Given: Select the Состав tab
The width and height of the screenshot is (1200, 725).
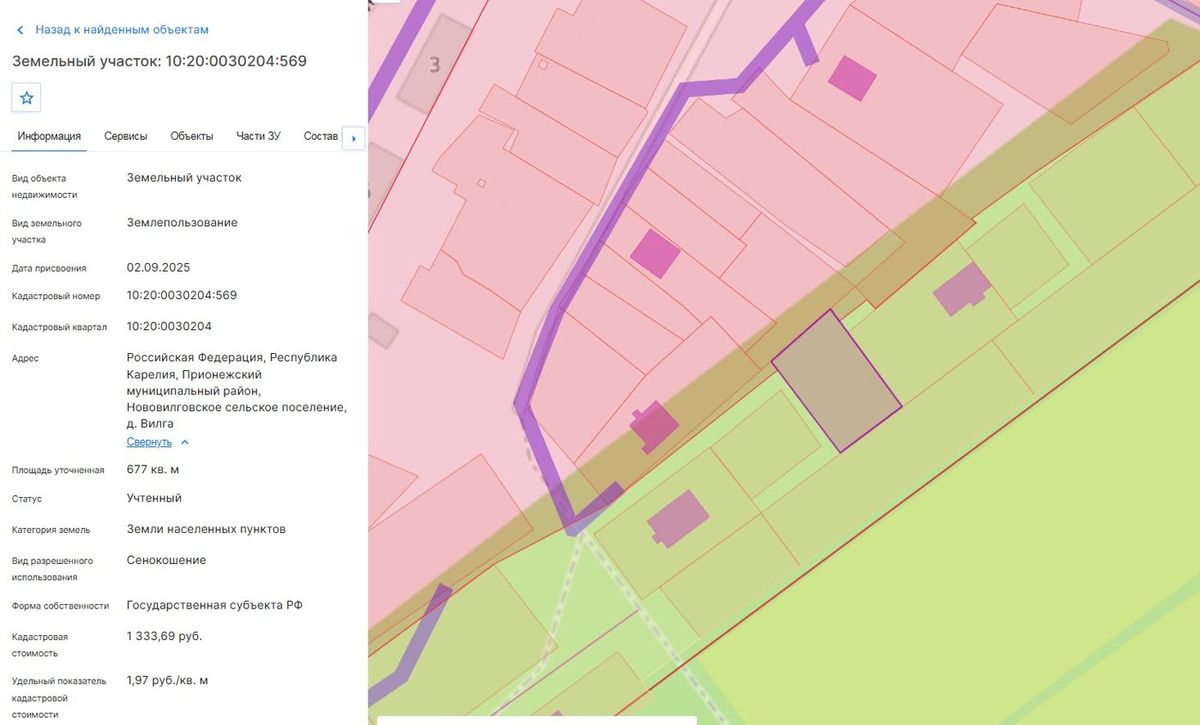Looking at the screenshot, I should click(321, 136).
